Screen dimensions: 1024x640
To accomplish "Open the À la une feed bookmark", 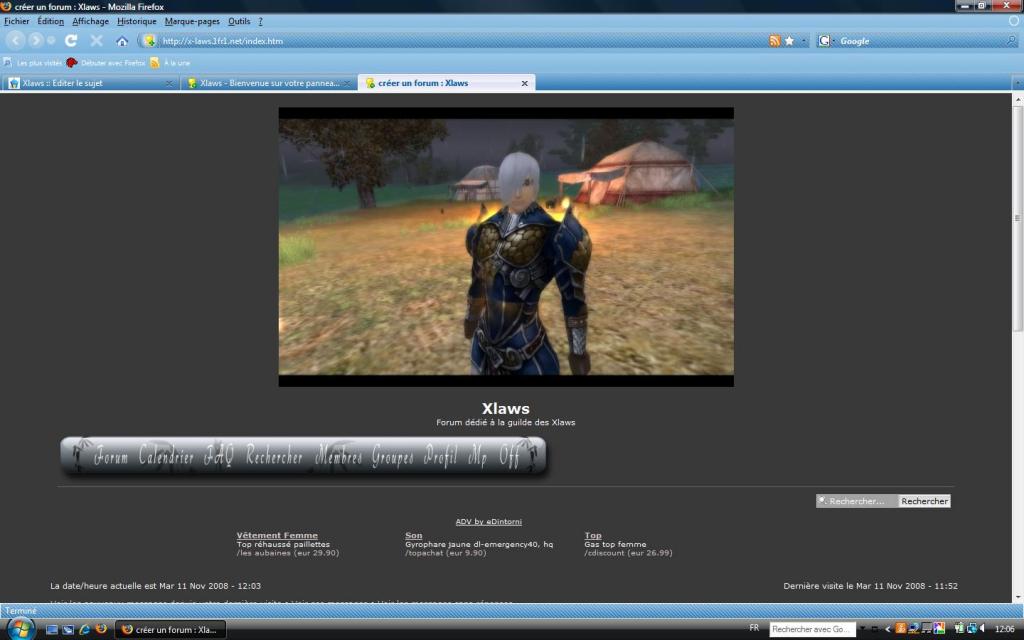I will tap(170, 63).
